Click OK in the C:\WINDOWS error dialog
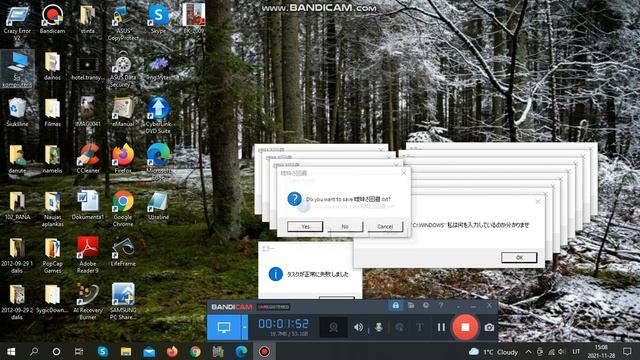Screen dimensions: 640x360 click(519, 258)
